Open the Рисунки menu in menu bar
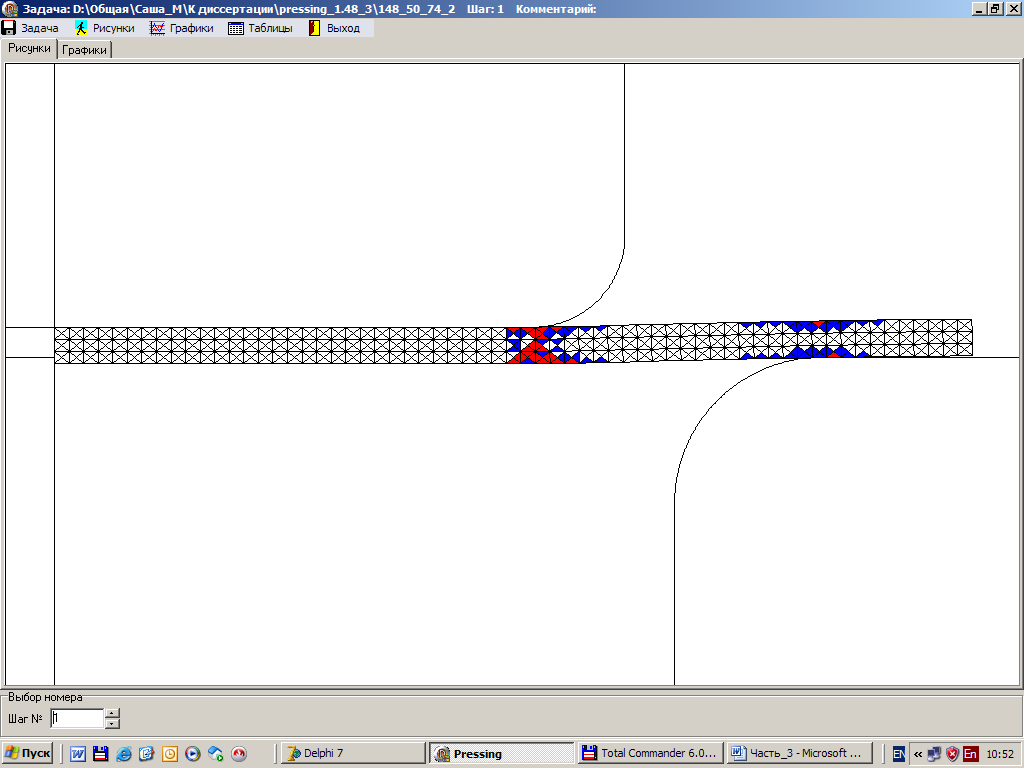Viewport: 1024px width, 768px height. (x=105, y=28)
